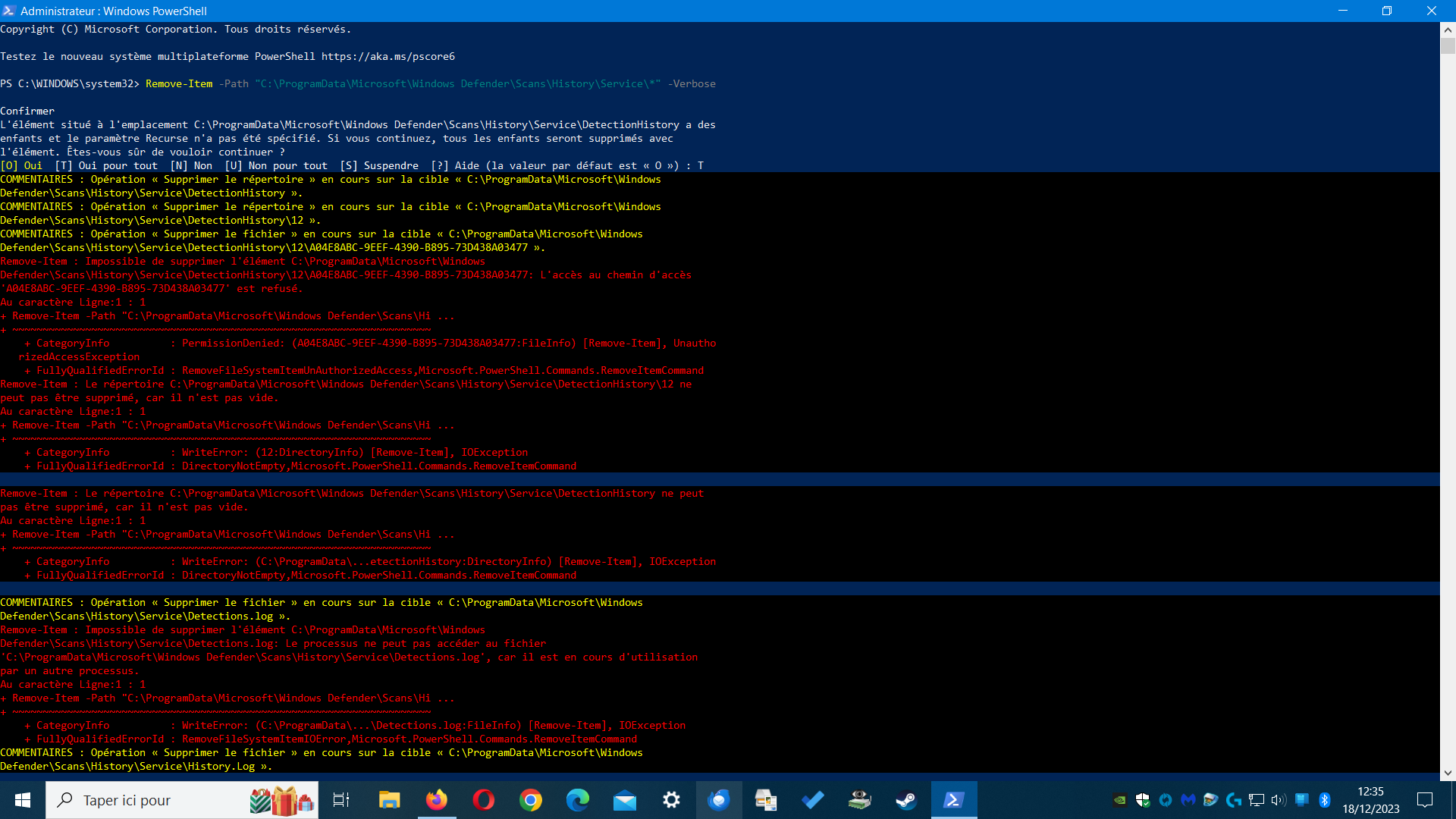Open Firefox from the taskbar
Image resolution: width=1456 pixels, height=819 pixels.
pos(437,800)
